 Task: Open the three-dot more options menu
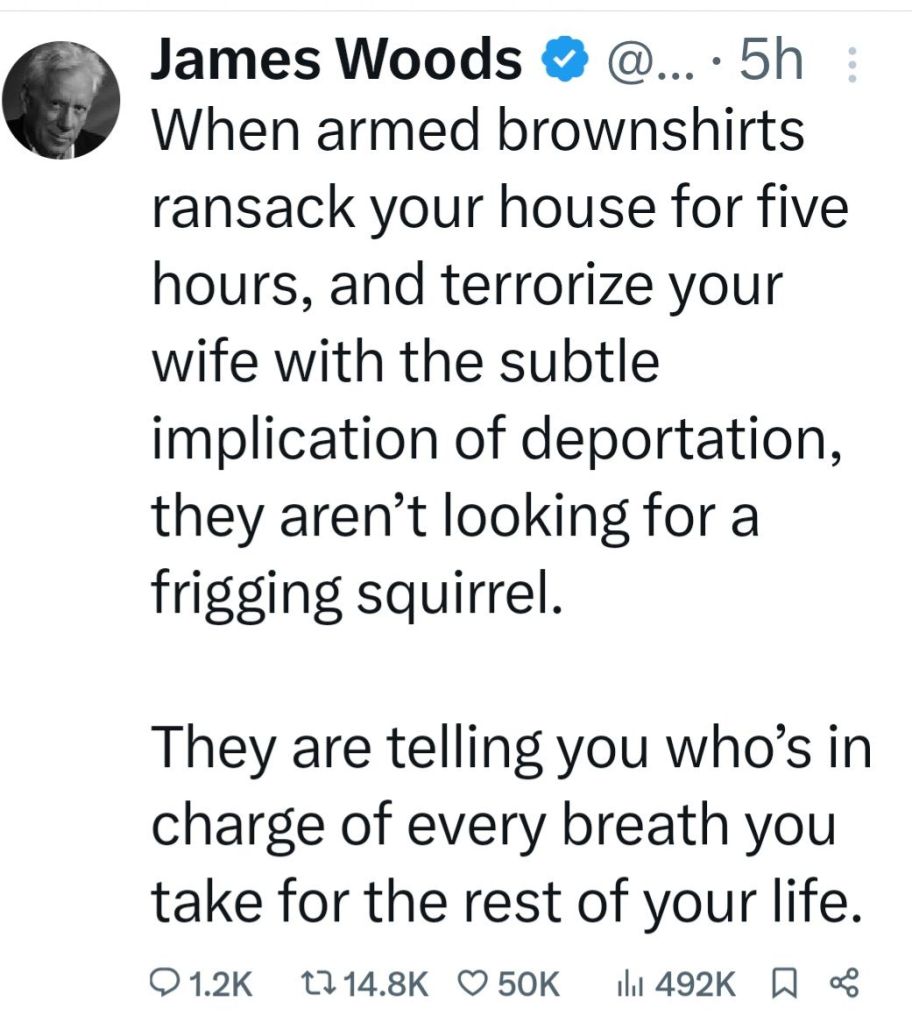853,66
